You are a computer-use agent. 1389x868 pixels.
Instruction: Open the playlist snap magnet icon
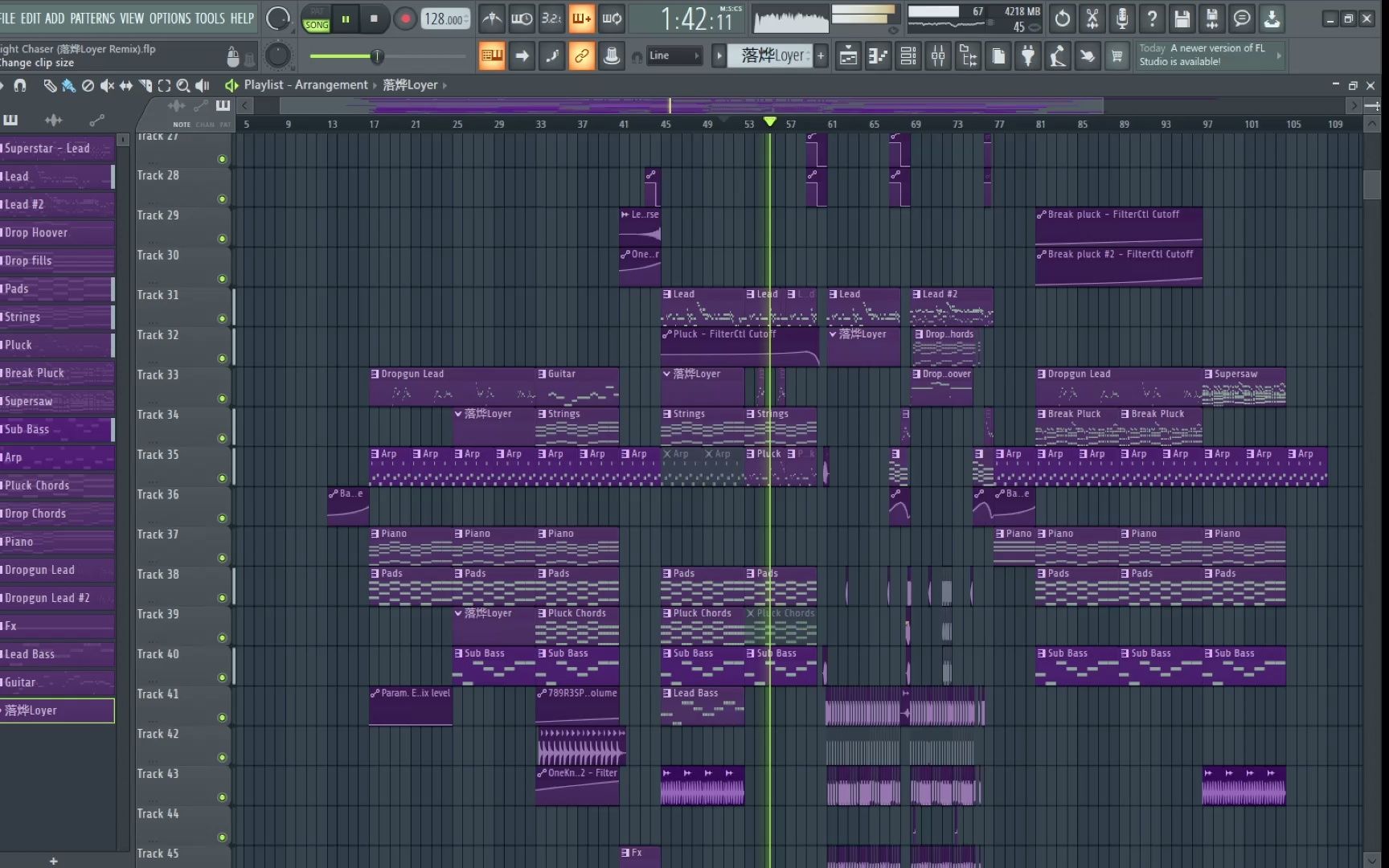point(20,85)
